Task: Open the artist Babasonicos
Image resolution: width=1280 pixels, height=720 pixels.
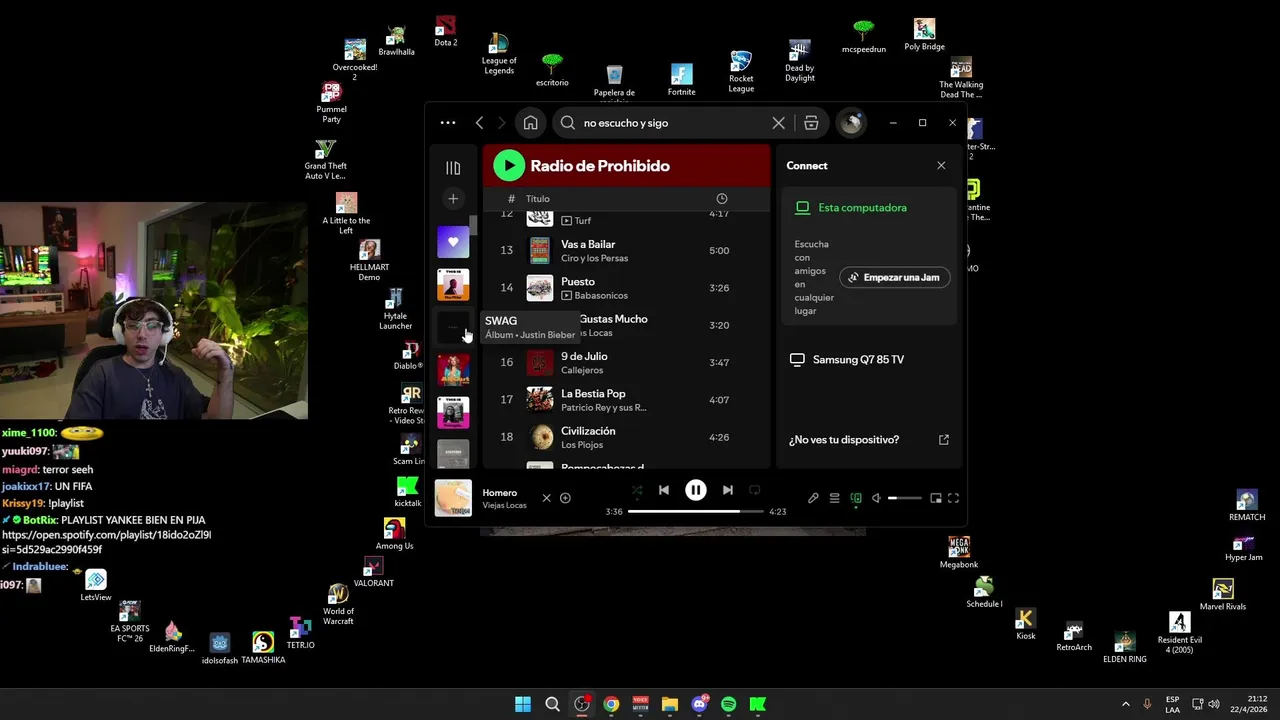Action: [602, 296]
